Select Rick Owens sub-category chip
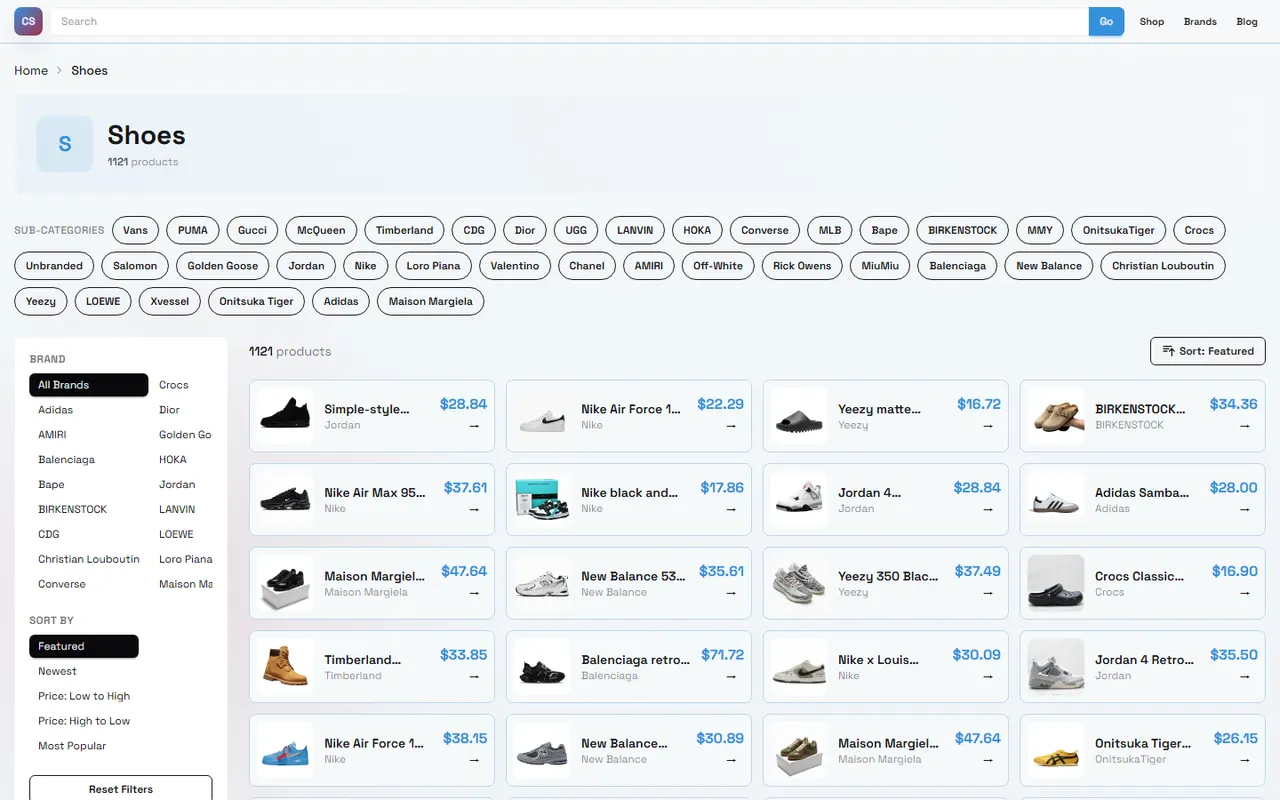Screen dimensions: 1280x800 pos(802,266)
